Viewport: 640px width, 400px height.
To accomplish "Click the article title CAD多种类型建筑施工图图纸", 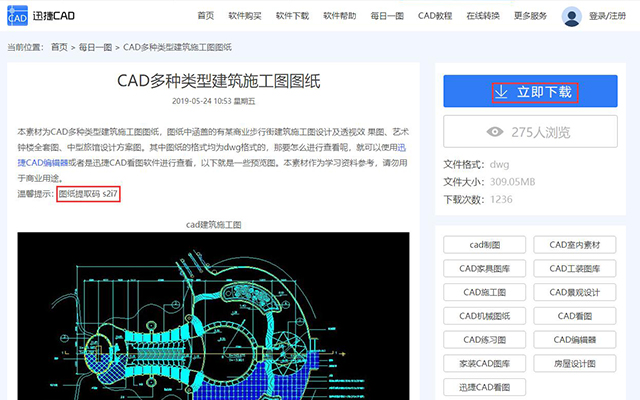I will pyautogui.click(x=219, y=81).
